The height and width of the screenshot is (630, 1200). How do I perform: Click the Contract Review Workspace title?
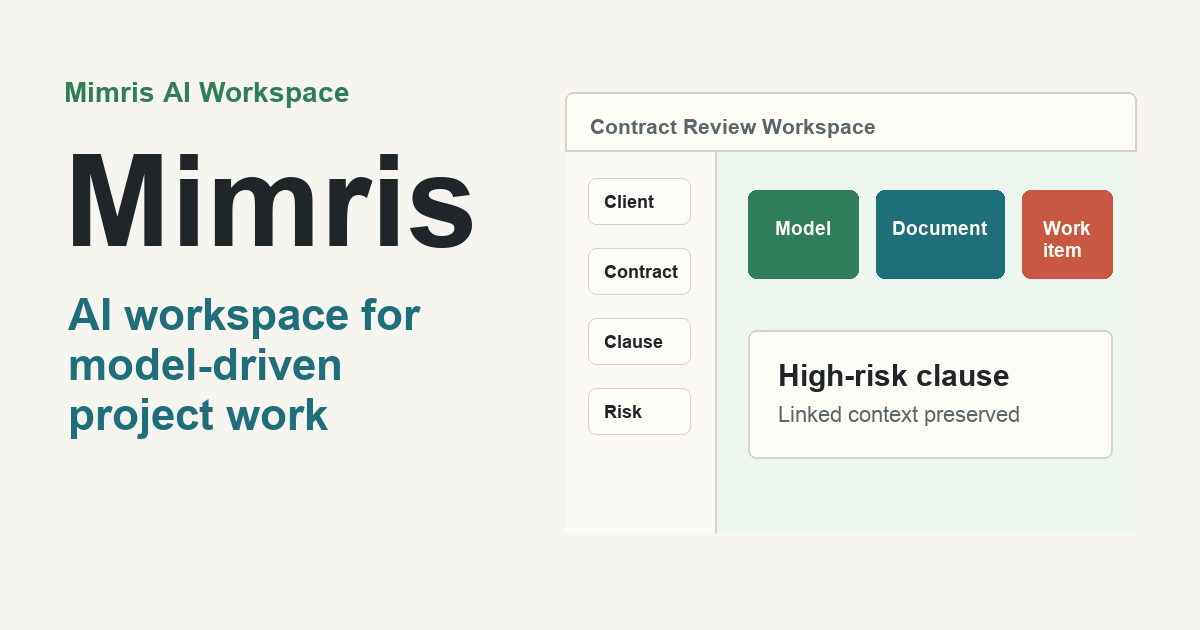pos(732,127)
